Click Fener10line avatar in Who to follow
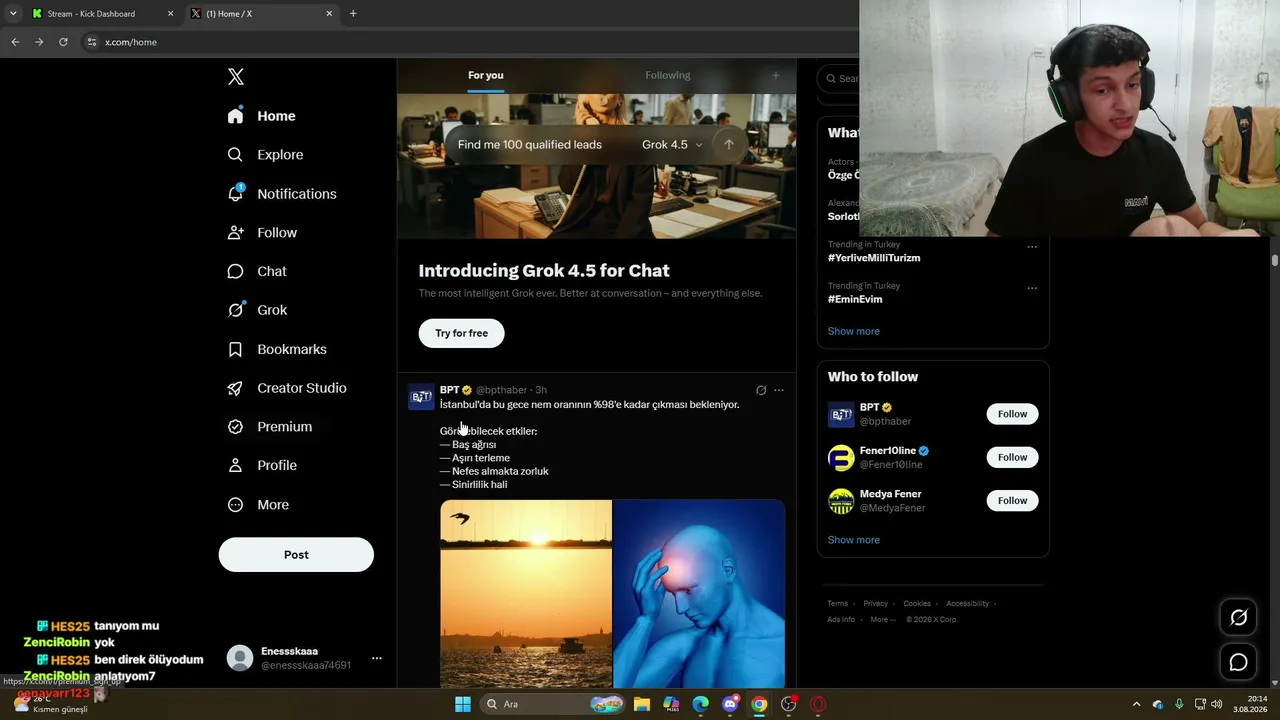The width and height of the screenshot is (1280, 720). coord(841,458)
